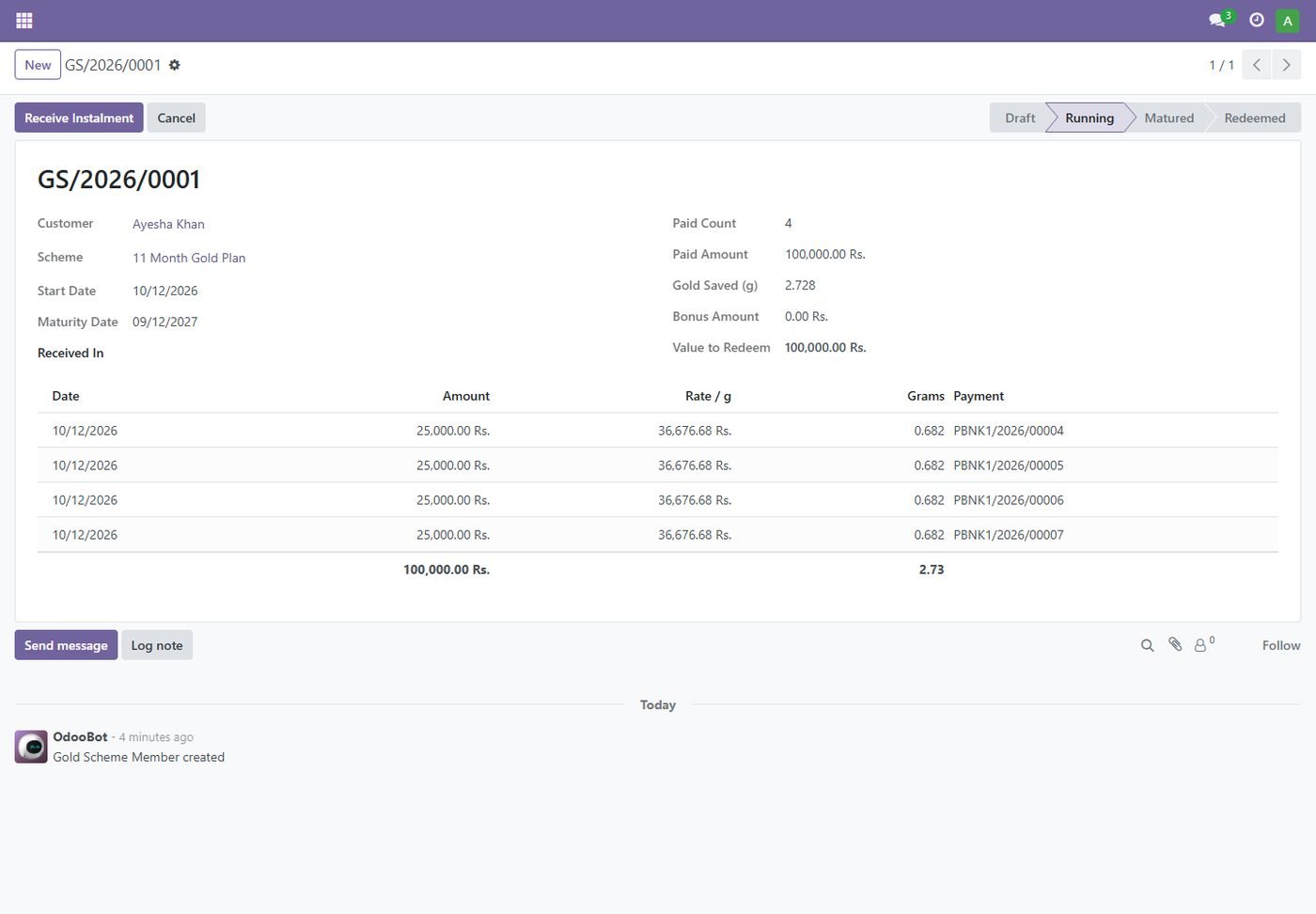This screenshot has height=914, width=1316.
Task: Show followers list icon
Action: 1204,644
